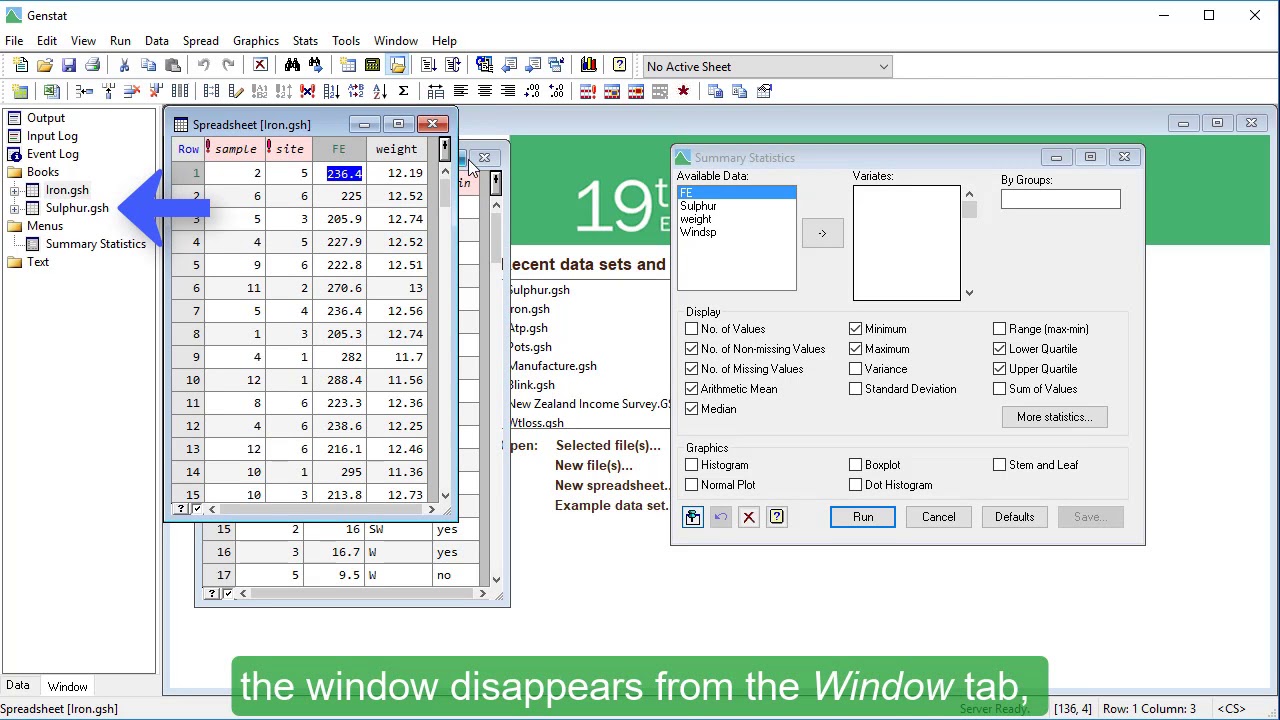Click the undo icon in Summary Statistics dialog
Screen dimensions: 1280x720
click(x=721, y=517)
